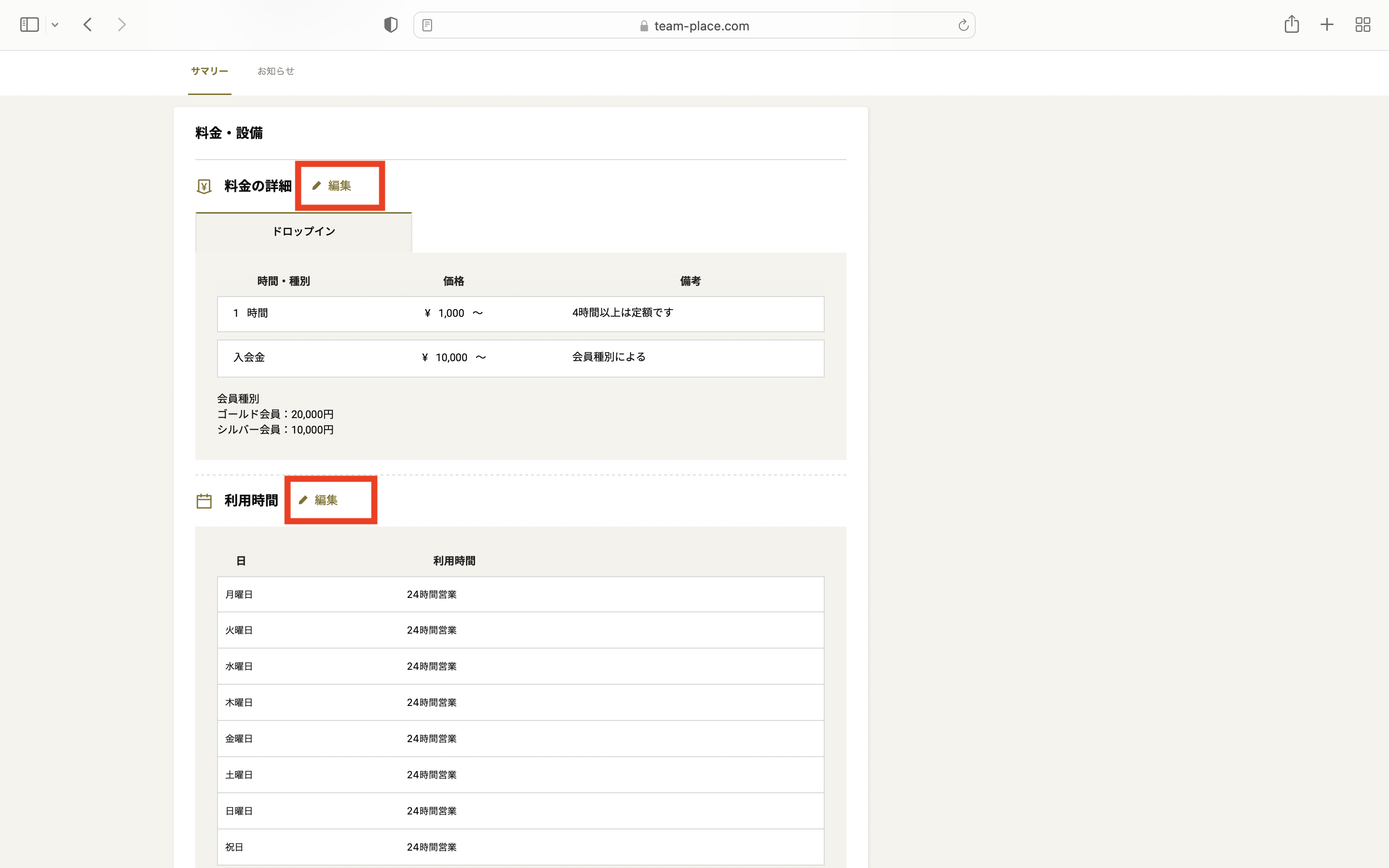Select the 月曜日 hours row
The height and width of the screenshot is (868, 1389).
tap(520, 594)
